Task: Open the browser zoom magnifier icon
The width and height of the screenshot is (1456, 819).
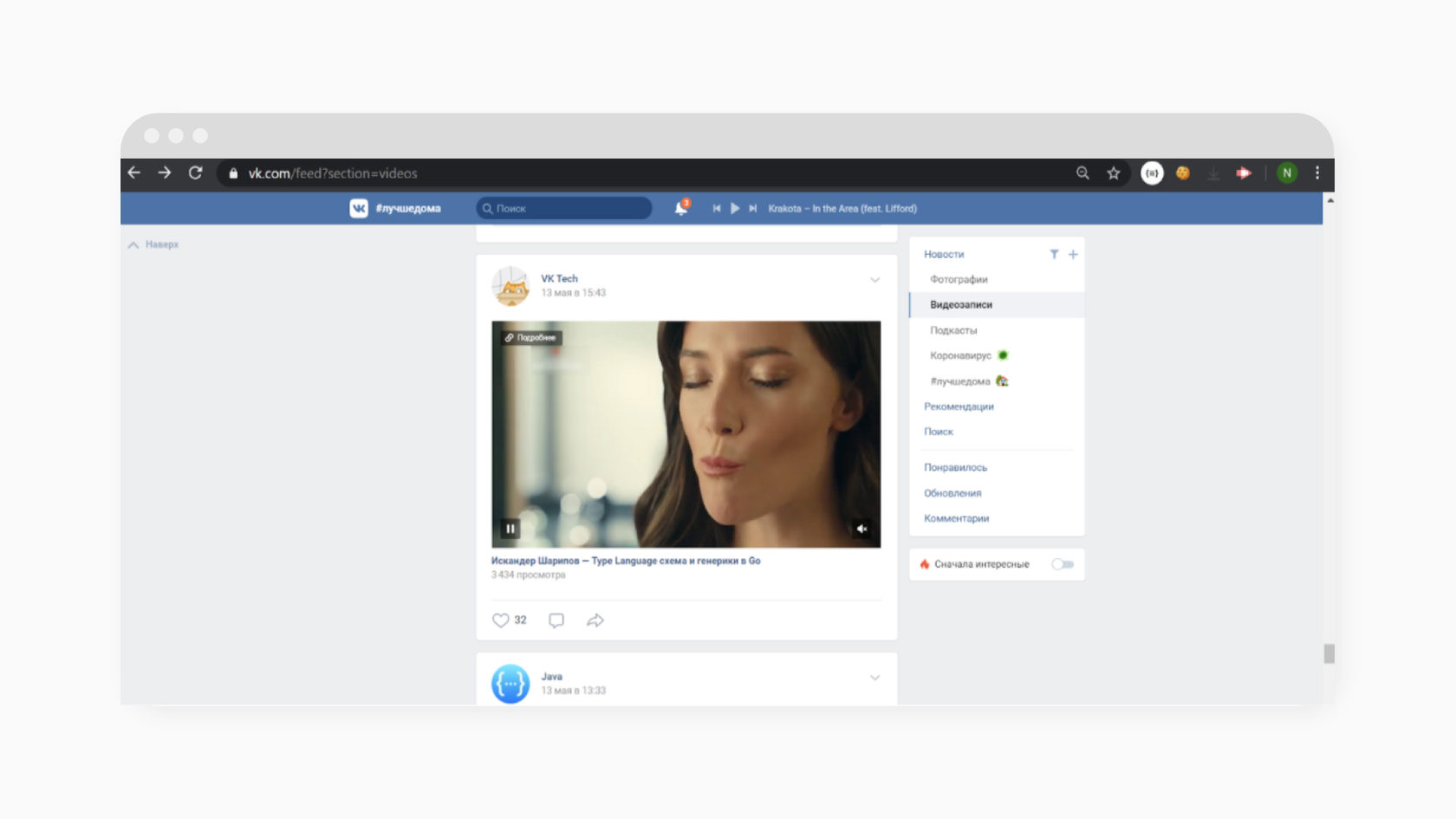Action: pyautogui.click(x=1082, y=173)
